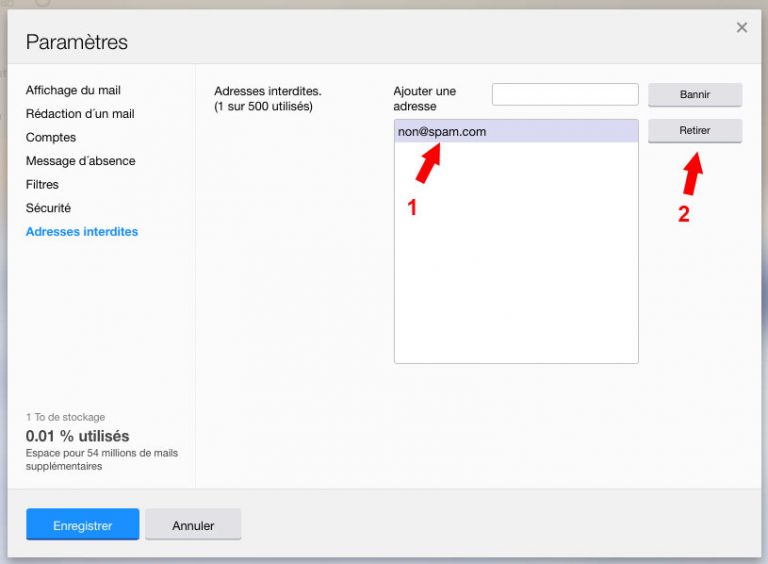Image resolution: width=768 pixels, height=564 pixels.
Task: Click the red arrow numbered 1
Action: pyautogui.click(x=426, y=164)
